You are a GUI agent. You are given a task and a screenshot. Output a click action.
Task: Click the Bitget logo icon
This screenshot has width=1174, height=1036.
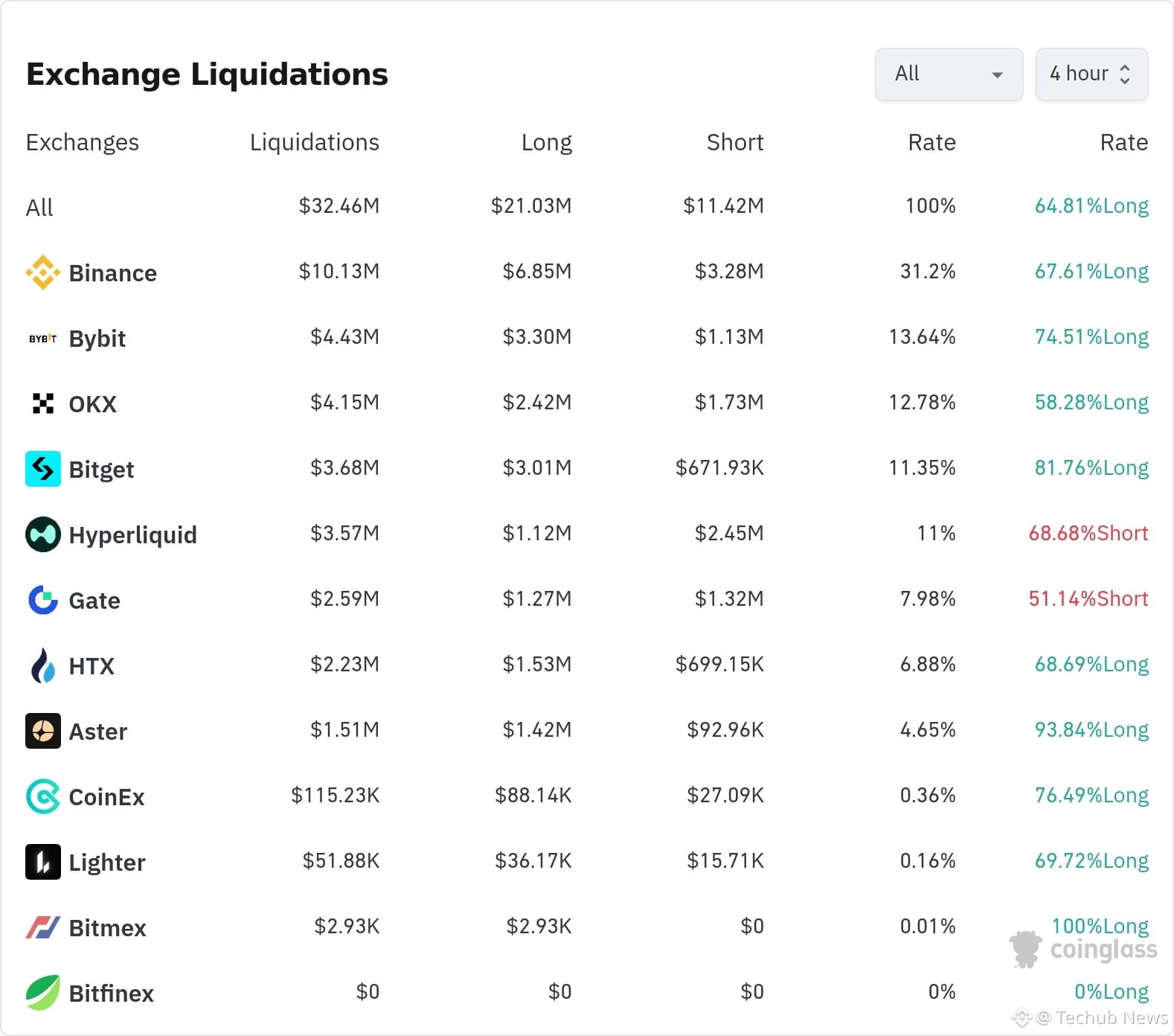click(x=43, y=469)
